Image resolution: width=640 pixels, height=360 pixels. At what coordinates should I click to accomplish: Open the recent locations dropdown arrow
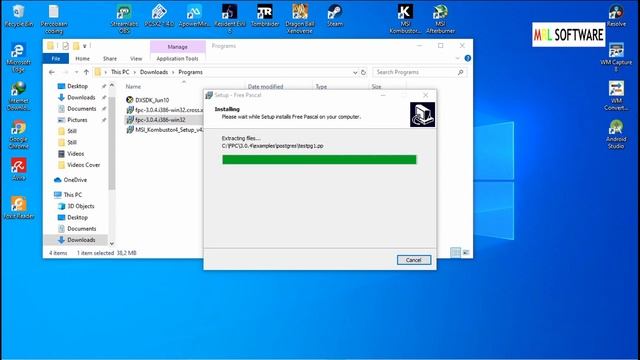[x=76, y=72]
